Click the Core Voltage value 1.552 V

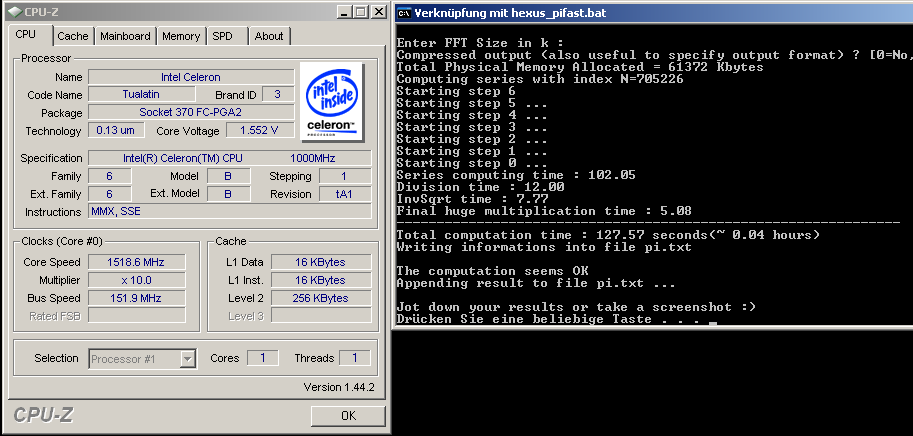click(260, 130)
